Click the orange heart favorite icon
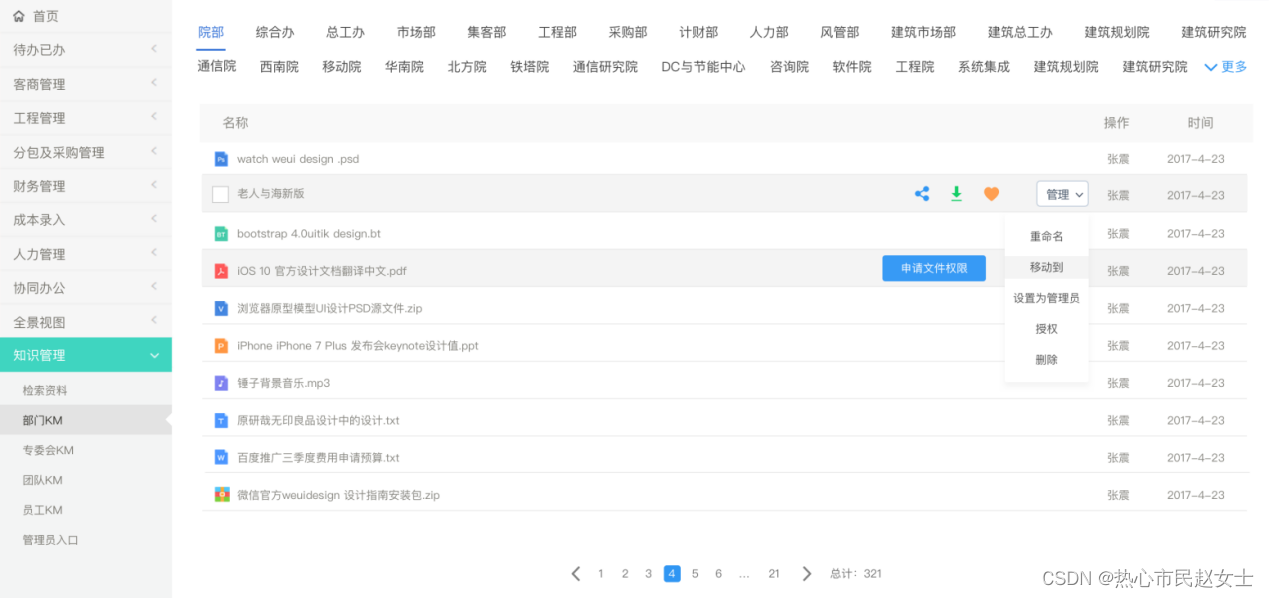 coord(991,194)
